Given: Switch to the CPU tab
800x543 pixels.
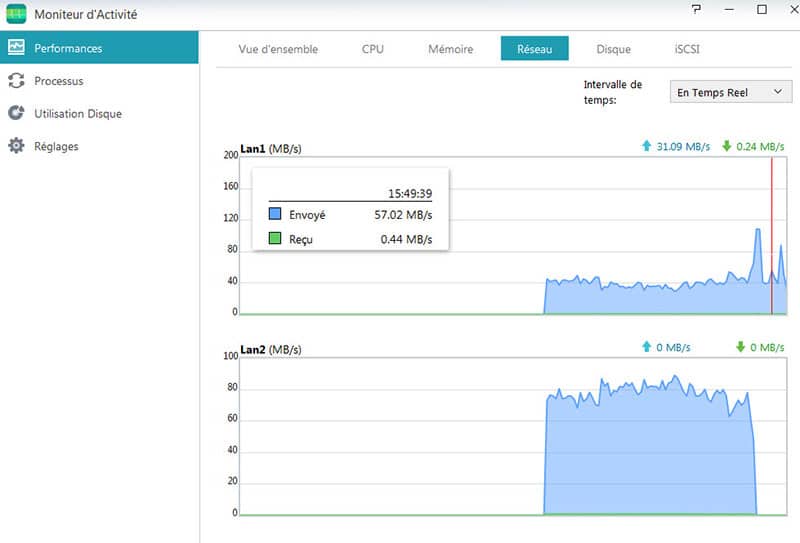Looking at the screenshot, I should click(372, 49).
